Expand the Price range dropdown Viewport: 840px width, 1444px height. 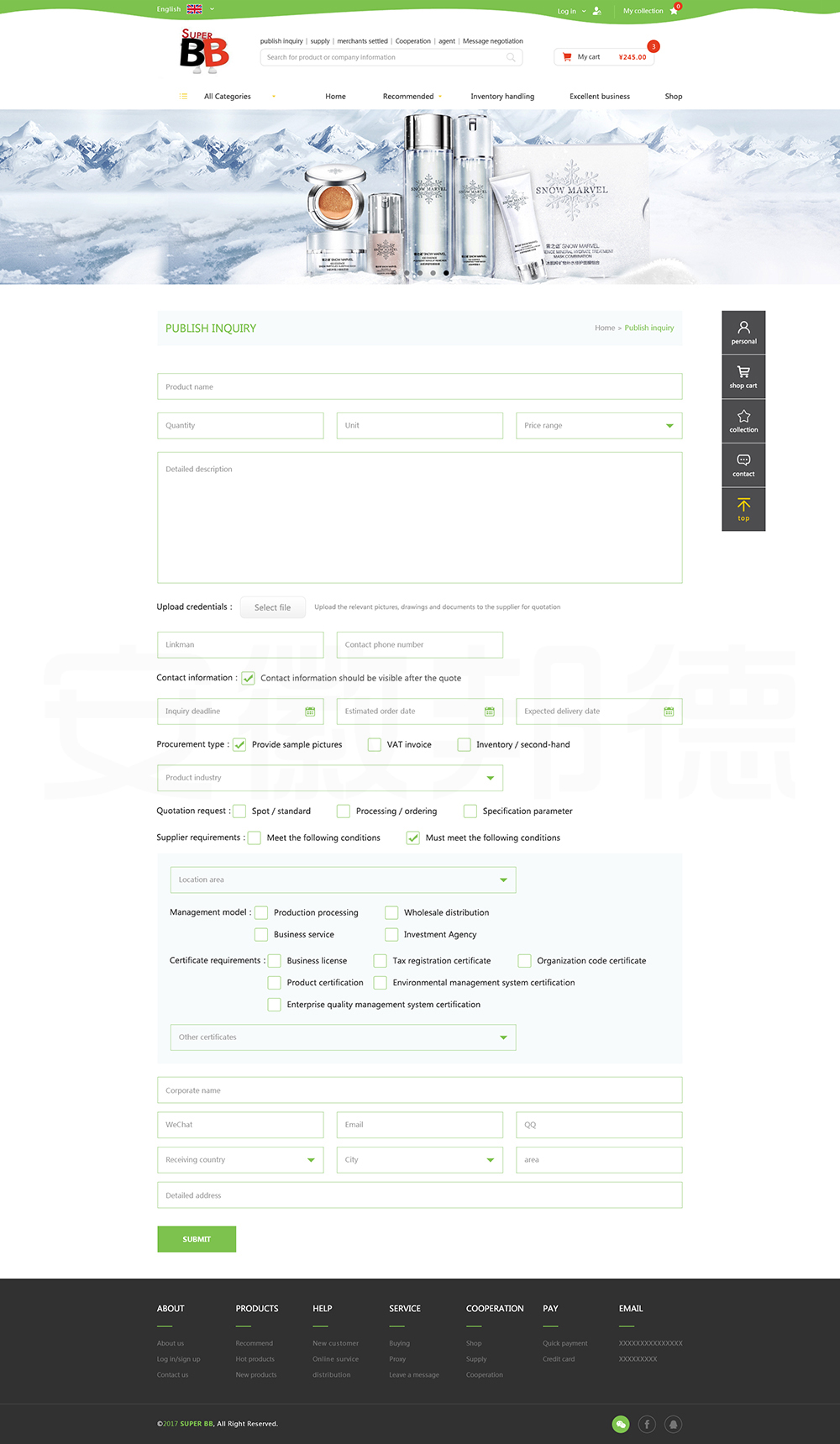(x=669, y=426)
